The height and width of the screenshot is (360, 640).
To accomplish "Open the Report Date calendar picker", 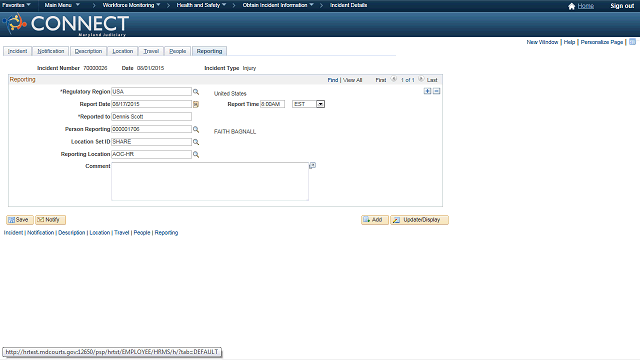I will click(x=196, y=104).
